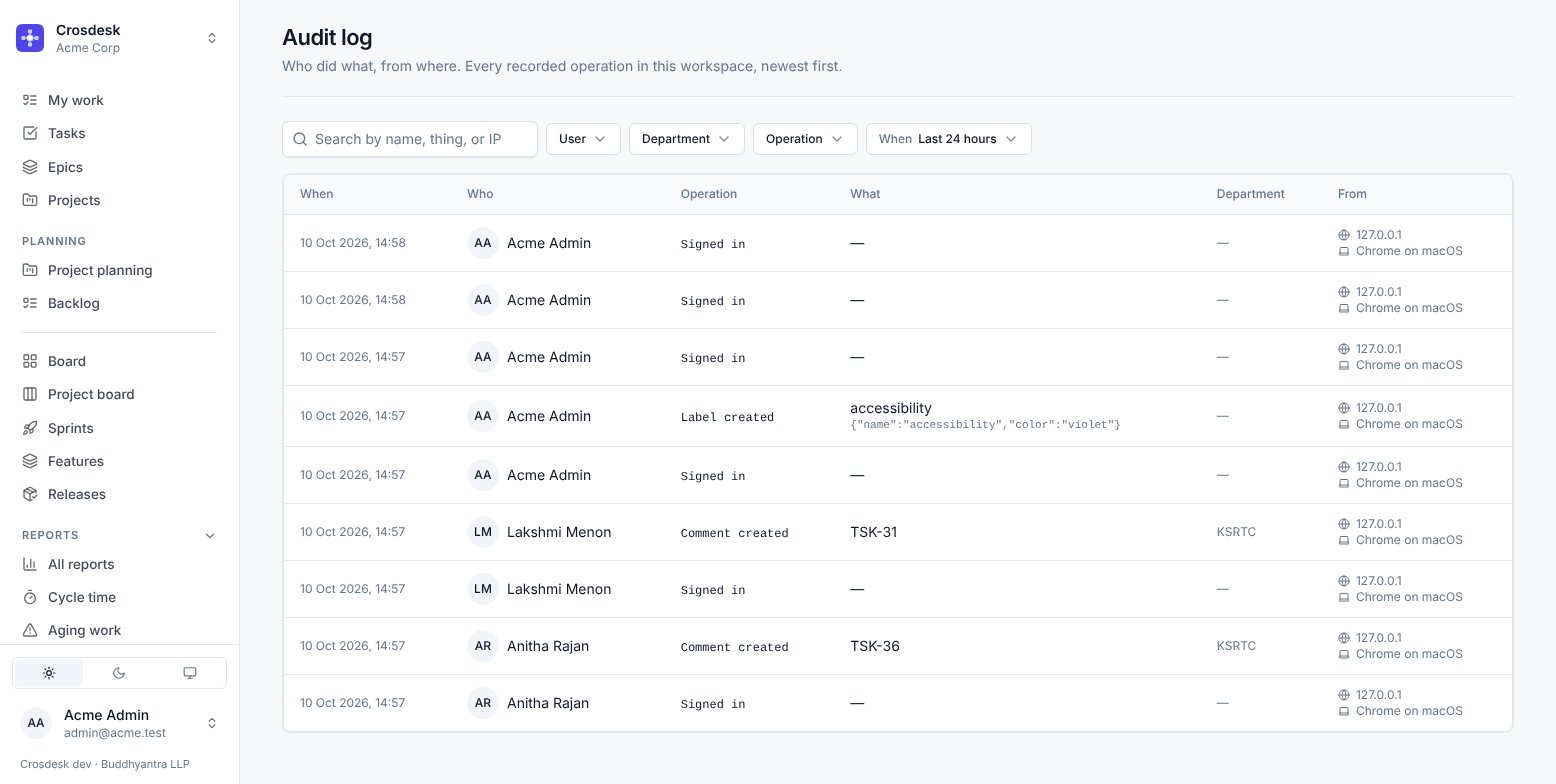Switch to system theme

[x=190, y=673]
